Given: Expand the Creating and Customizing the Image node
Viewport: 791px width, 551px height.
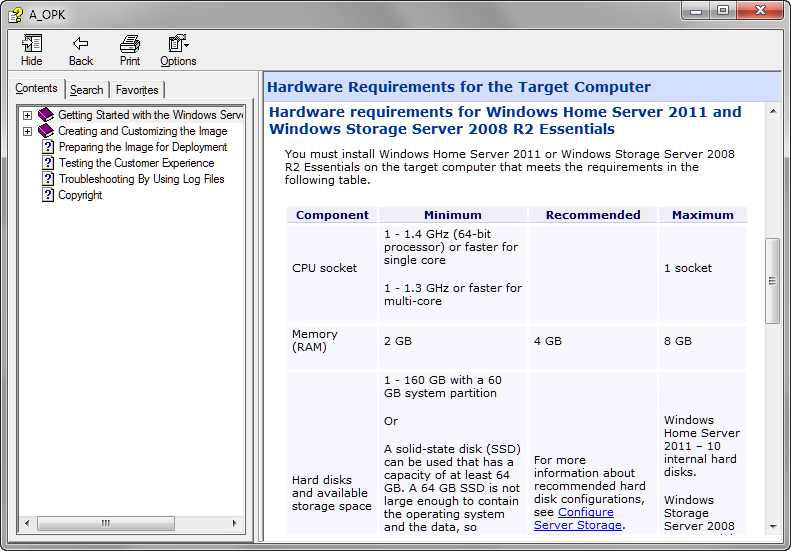Looking at the screenshot, I should coord(28,131).
